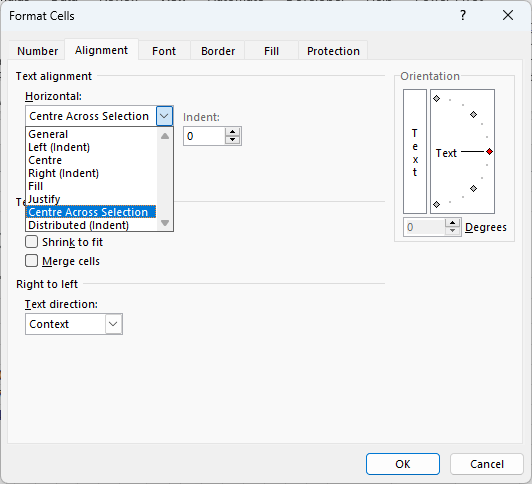Click the Help question mark icon
Image resolution: width=532 pixels, height=484 pixels.
tap(463, 15)
